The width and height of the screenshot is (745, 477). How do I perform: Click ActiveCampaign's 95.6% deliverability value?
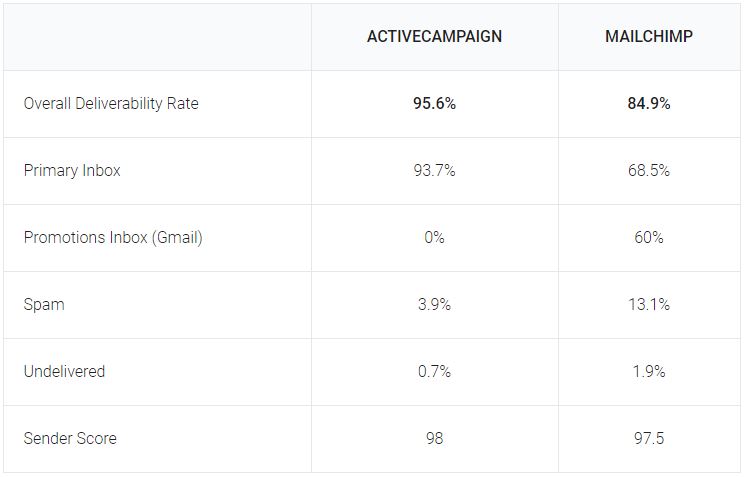[434, 104]
